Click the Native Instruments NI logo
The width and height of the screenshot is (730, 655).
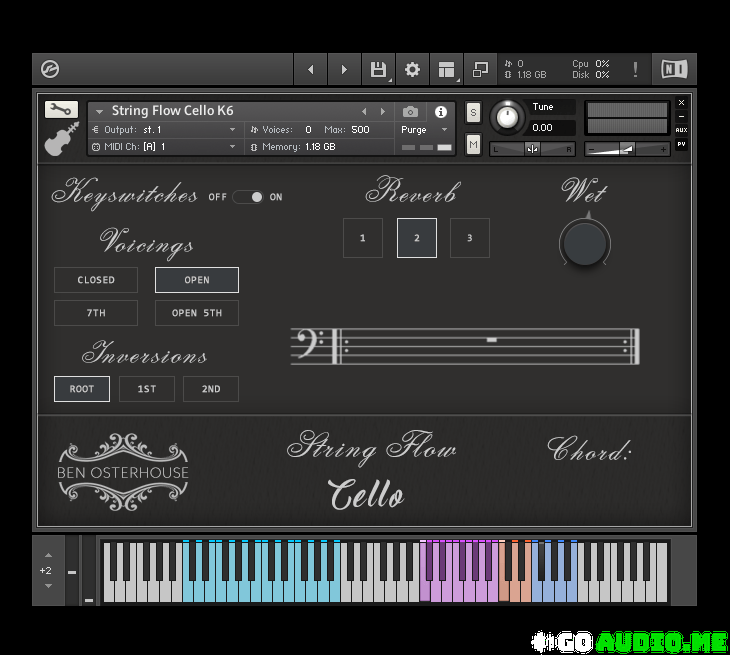(x=674, y=69)
